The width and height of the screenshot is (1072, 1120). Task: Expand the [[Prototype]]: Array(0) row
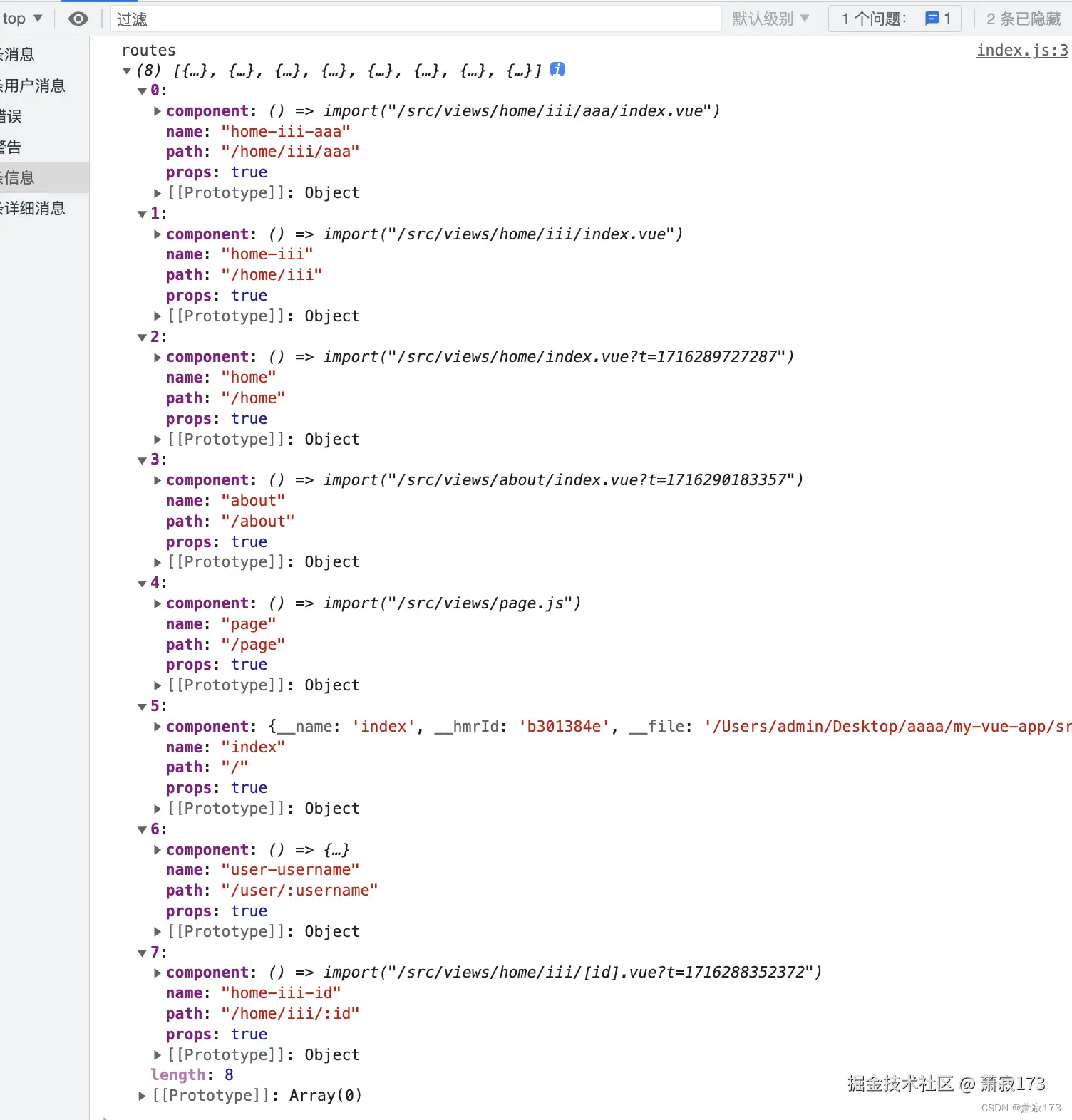(x=142, y=1096)
